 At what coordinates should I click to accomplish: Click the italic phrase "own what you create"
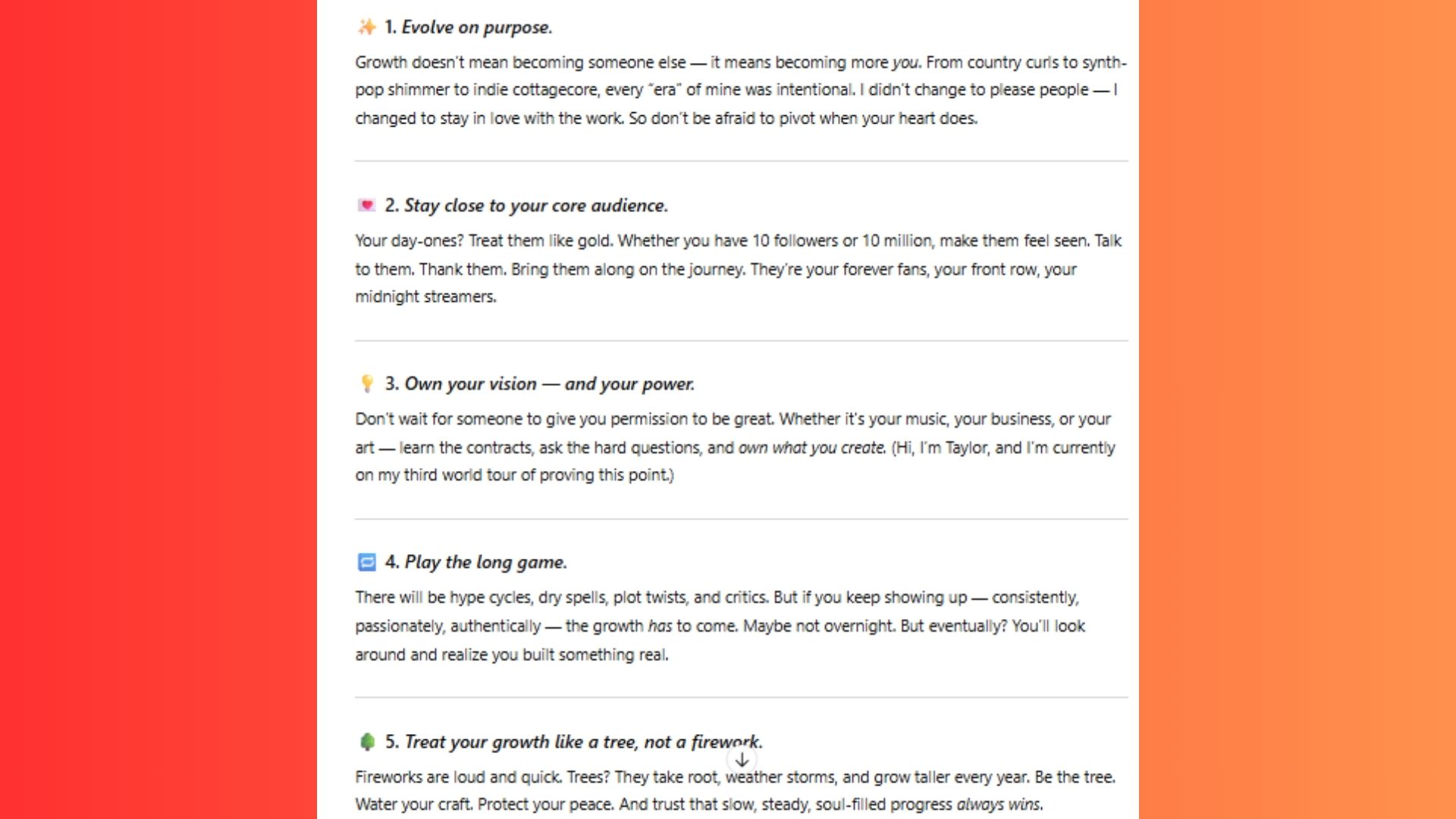pyautogui.click(x=811, y=447)
